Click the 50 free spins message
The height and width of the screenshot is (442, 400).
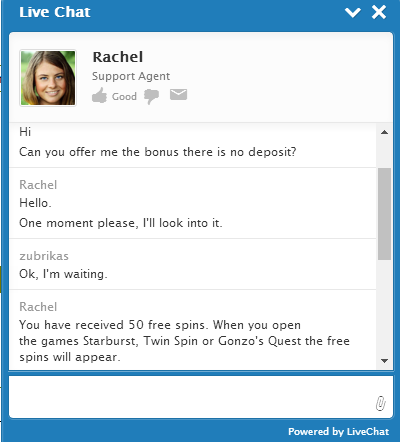coord(184,341)
